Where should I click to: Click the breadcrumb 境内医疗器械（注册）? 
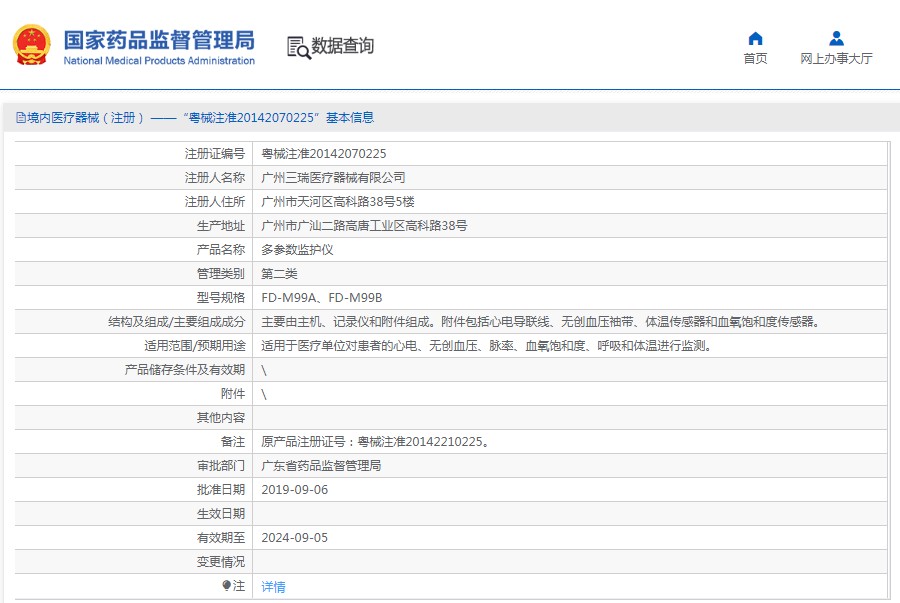(x=85, y=118)
